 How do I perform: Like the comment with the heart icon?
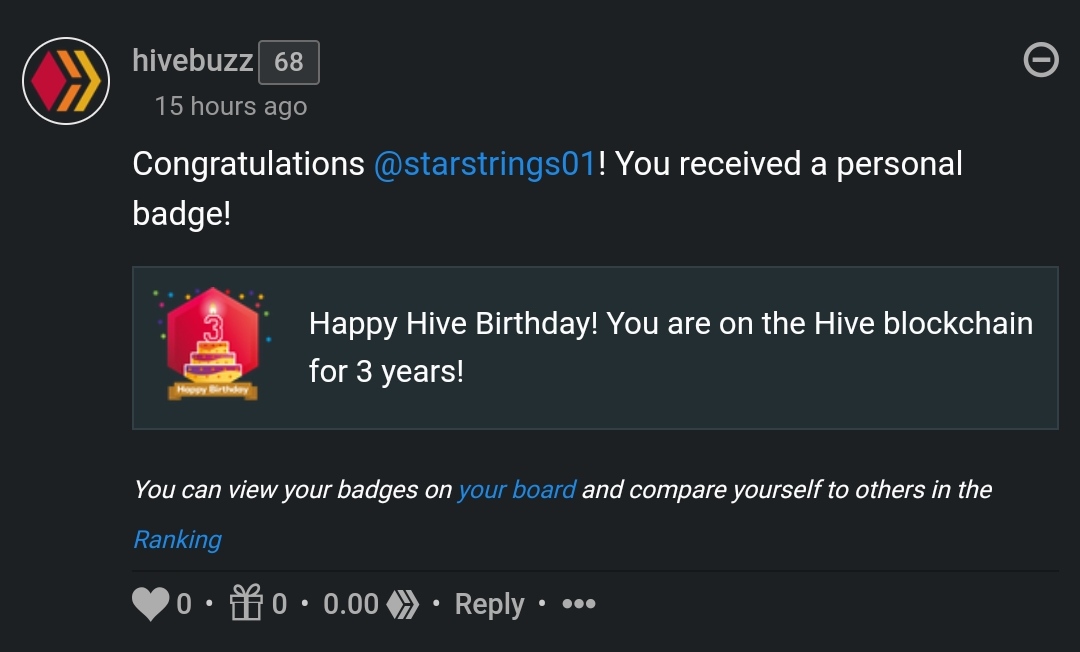pos(150,604)
